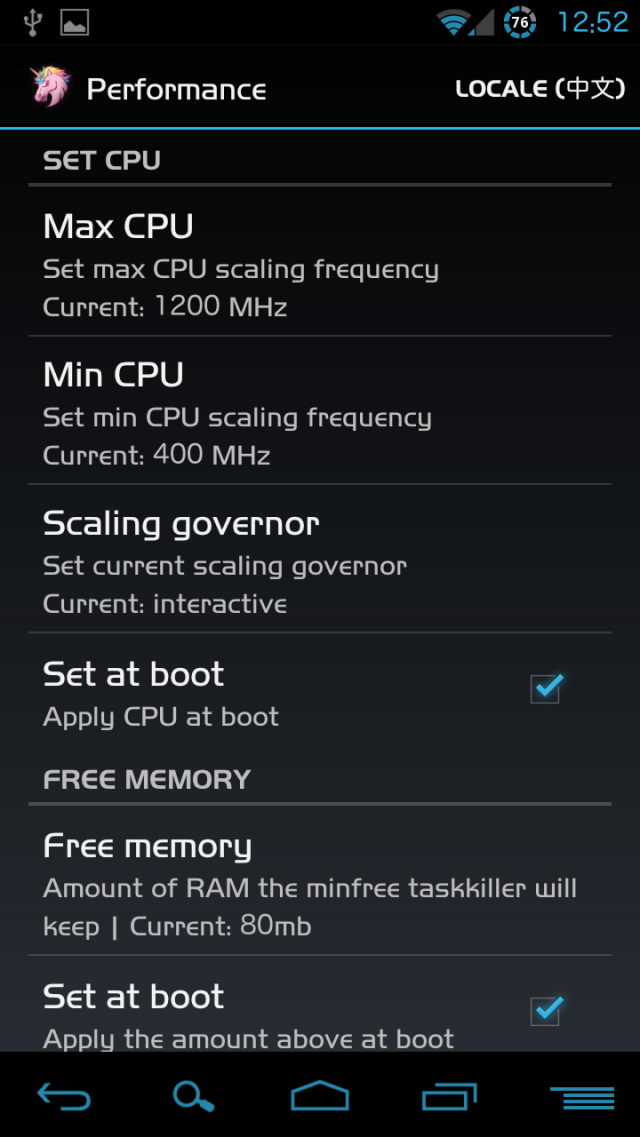Tap the Home navigation icon
The width and height of the screenshot is (640, 1138).
pyautogui.click(x=320, y=1095)
